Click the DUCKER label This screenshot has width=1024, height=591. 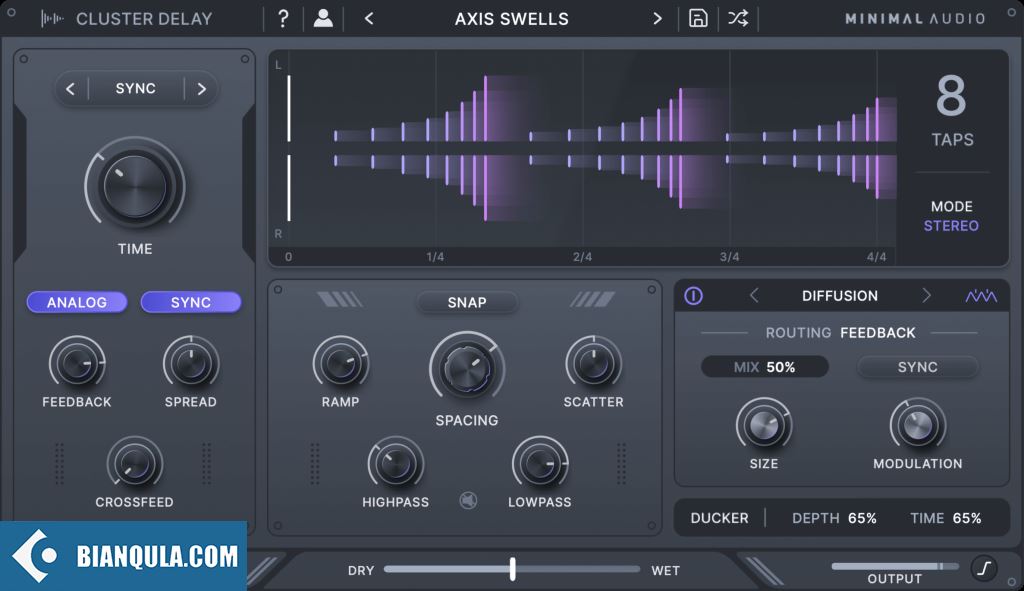tap(719, 518)
